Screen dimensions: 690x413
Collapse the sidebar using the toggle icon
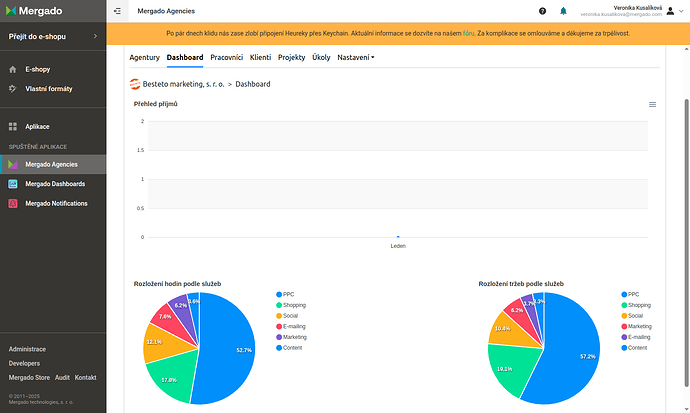pos(117,11)
